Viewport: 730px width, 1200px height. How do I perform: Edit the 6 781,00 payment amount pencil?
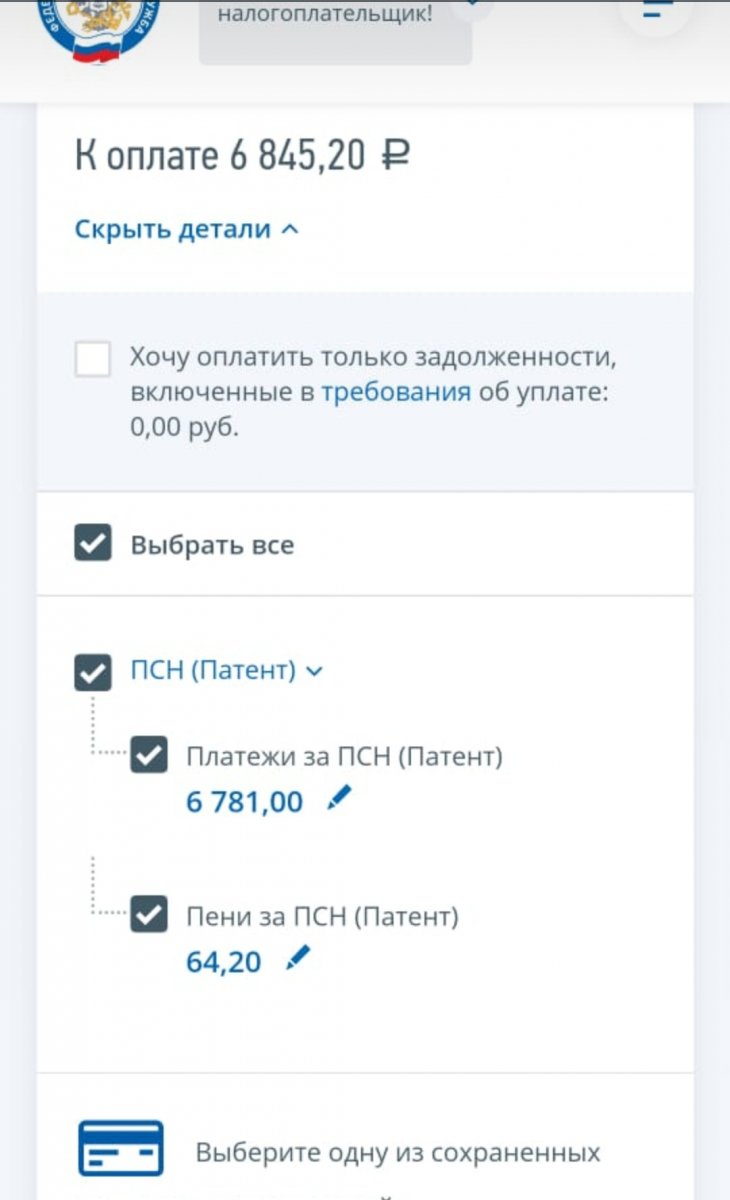340,798
